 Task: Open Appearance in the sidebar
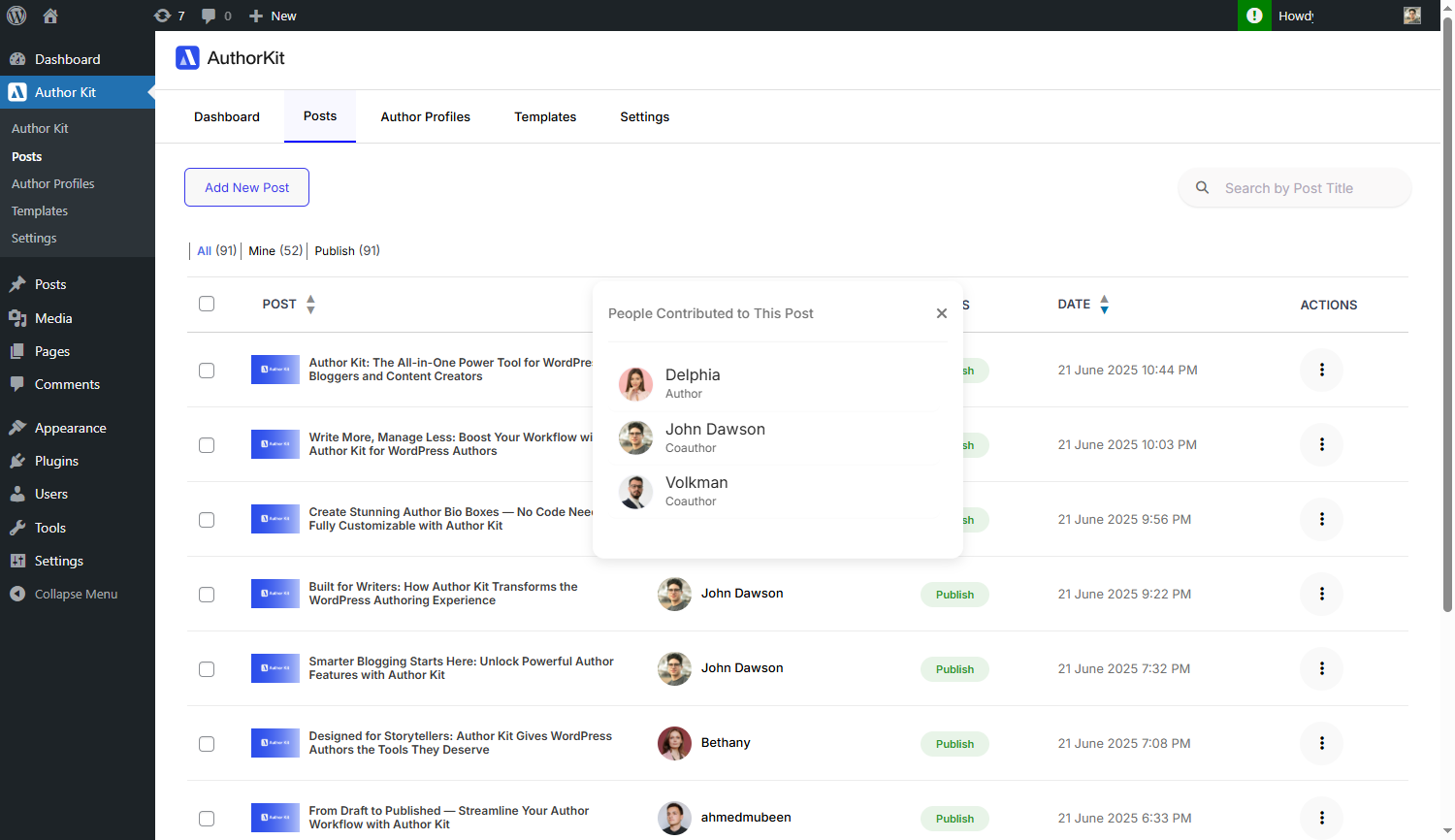[x=78, y=428]
